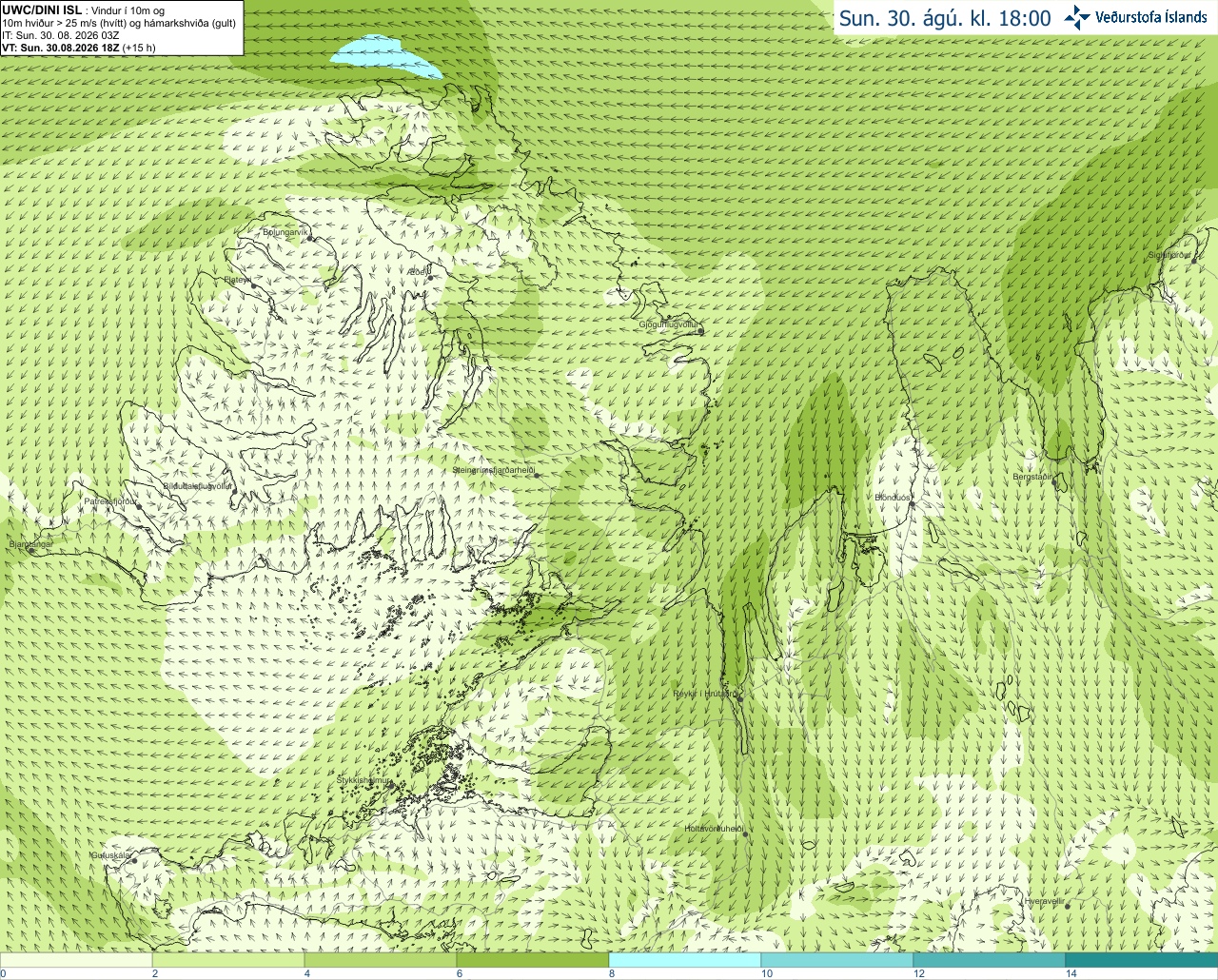Click the Patreksfjörður station marker
The width and height of the screenshot is (1218, 980).
pyautogui.click(x=138, y=506)
